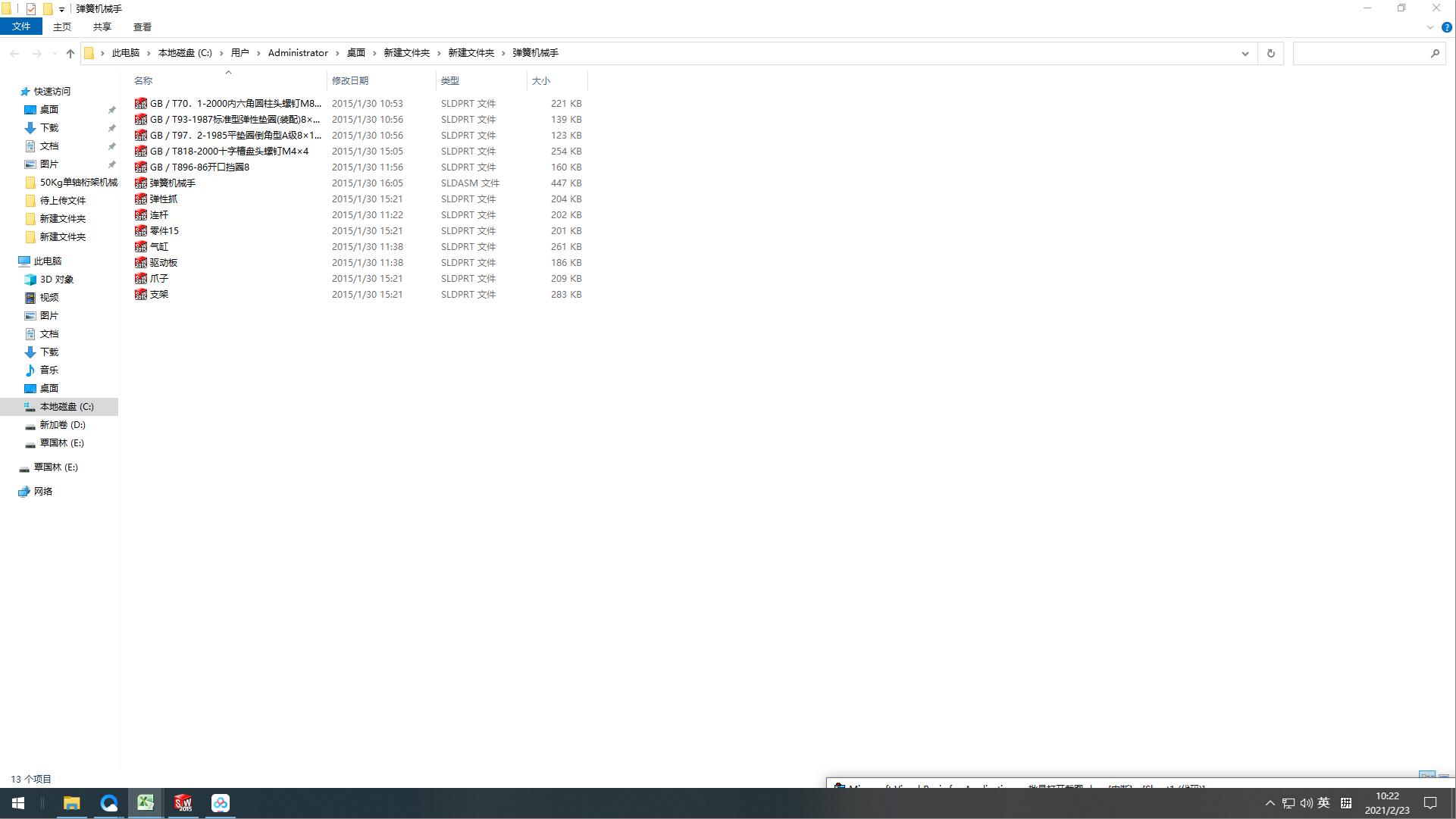Switch to the 查看 ribbon tab

click(x=142, y=27)
